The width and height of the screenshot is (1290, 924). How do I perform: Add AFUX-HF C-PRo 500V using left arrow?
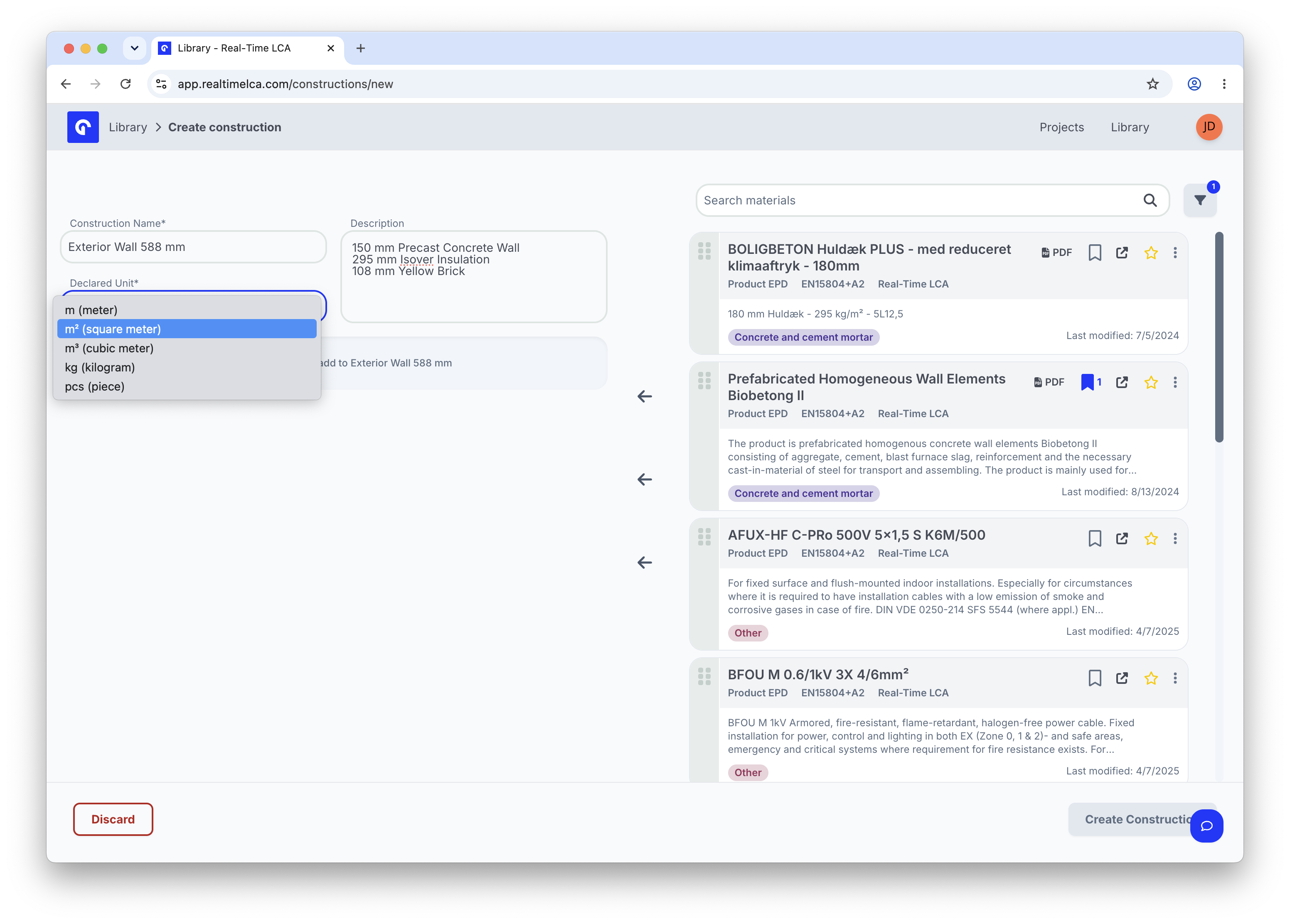(645, 563)
